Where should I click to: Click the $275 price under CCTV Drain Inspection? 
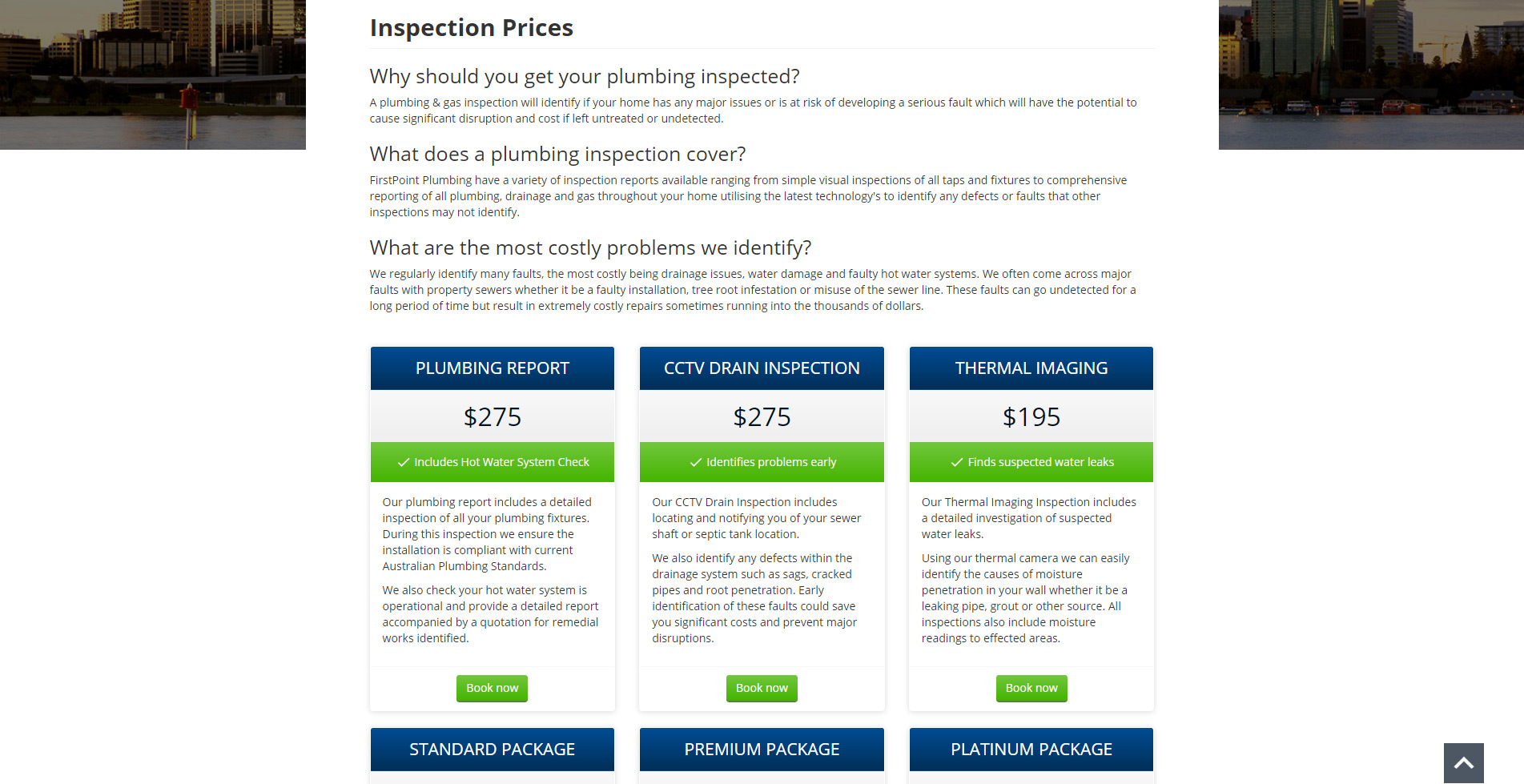point(762,417)
